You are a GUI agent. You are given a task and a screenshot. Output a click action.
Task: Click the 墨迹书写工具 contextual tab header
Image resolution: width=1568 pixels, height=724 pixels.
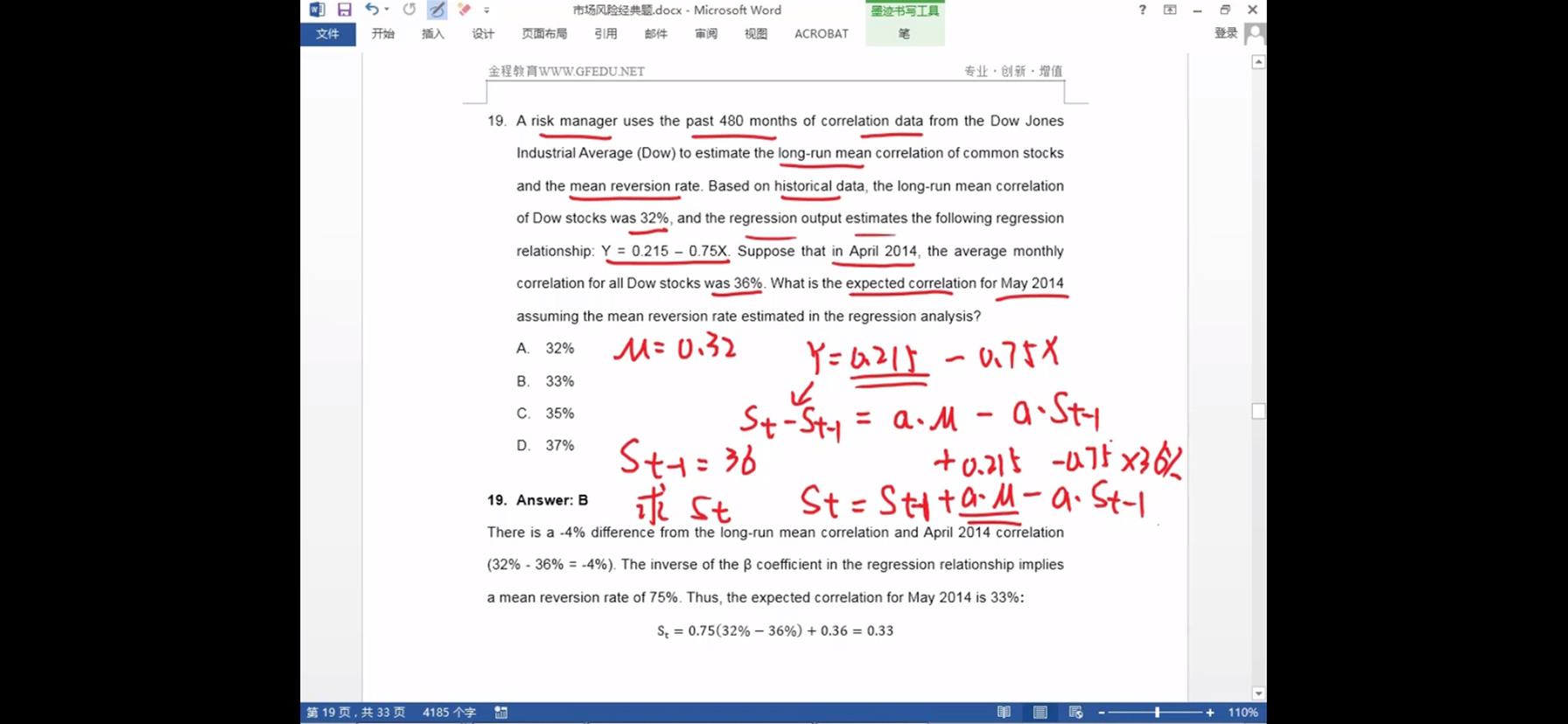coord(905,10)
